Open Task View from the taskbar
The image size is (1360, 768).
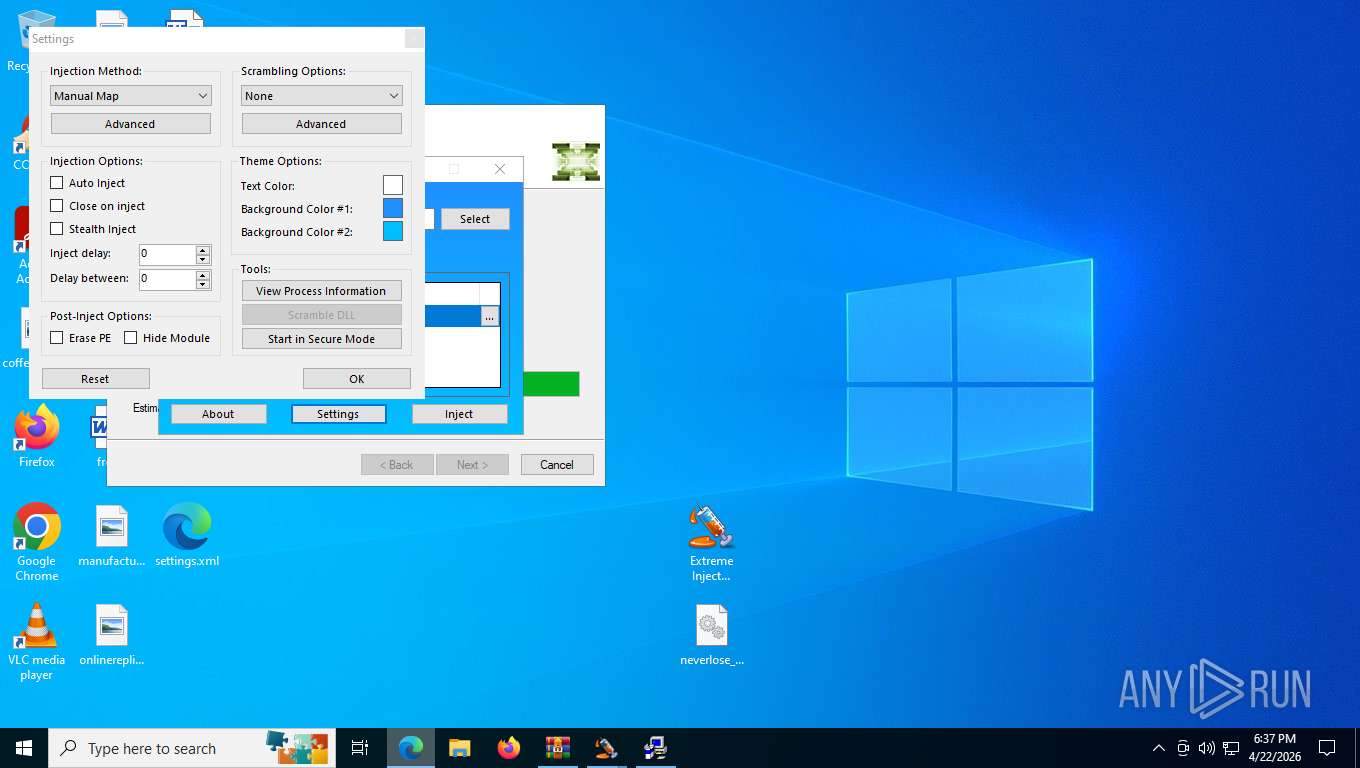click(x=360, y=748)
